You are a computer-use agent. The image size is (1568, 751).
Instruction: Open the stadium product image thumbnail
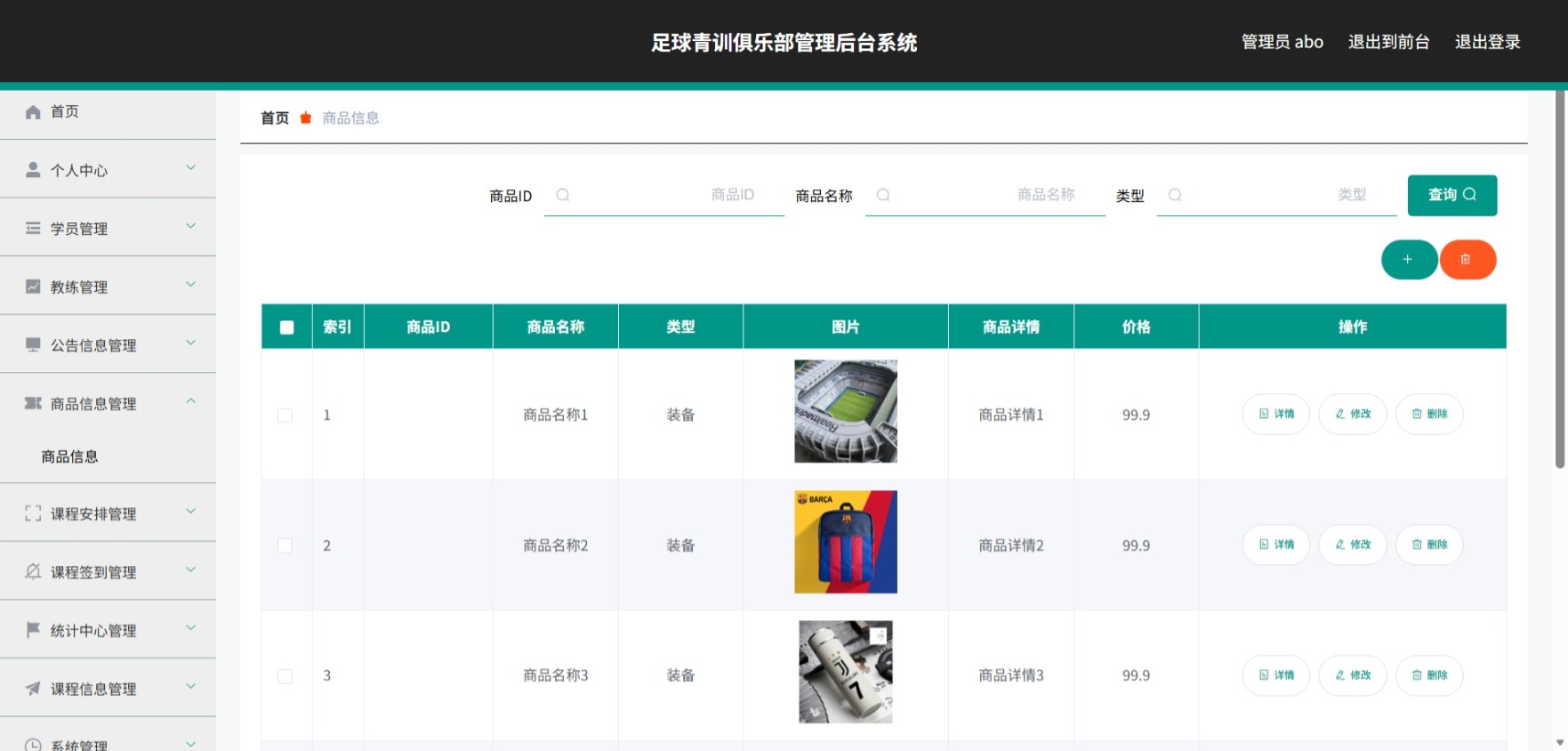(x=846, y=411)
